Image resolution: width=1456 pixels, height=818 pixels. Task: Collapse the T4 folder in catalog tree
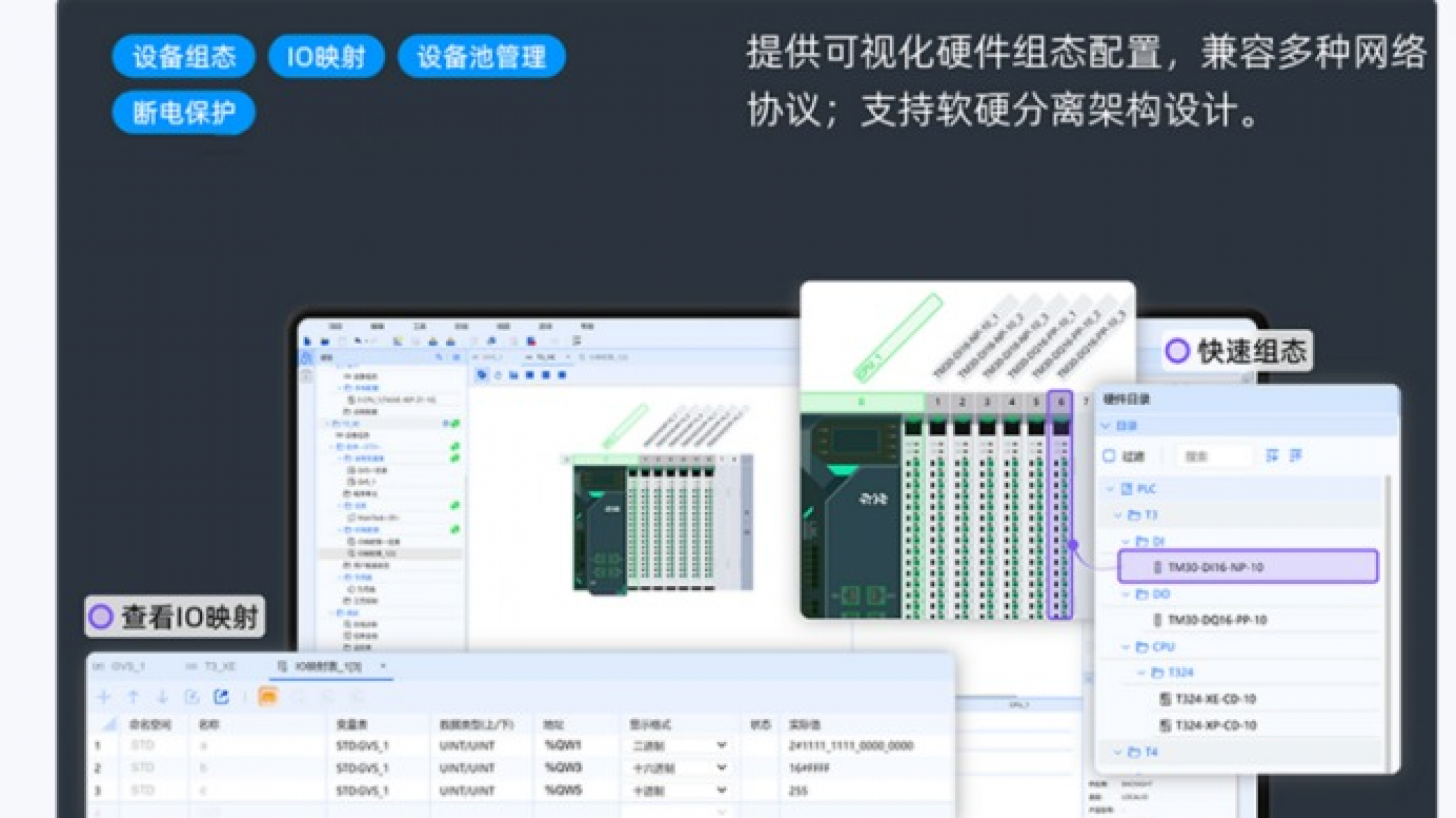(x=1118, y=752)
